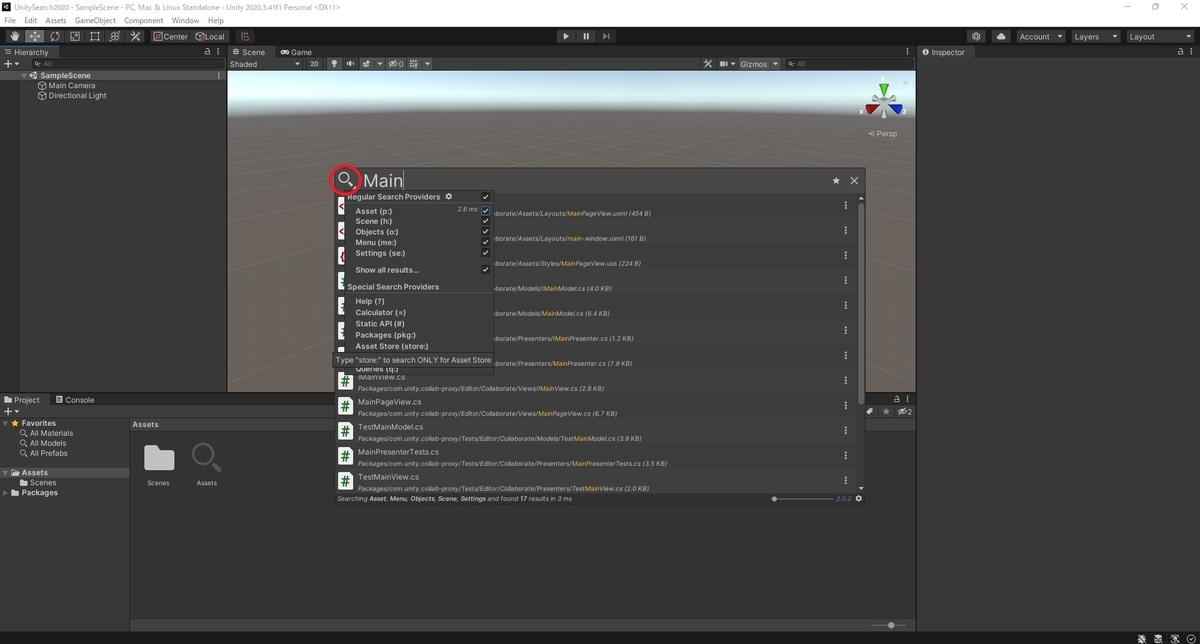Uncheck the Scene (h:) search provider
The height and width of the screenshot is (644, 1200).
pyautogui.click(x=485, y=221)
